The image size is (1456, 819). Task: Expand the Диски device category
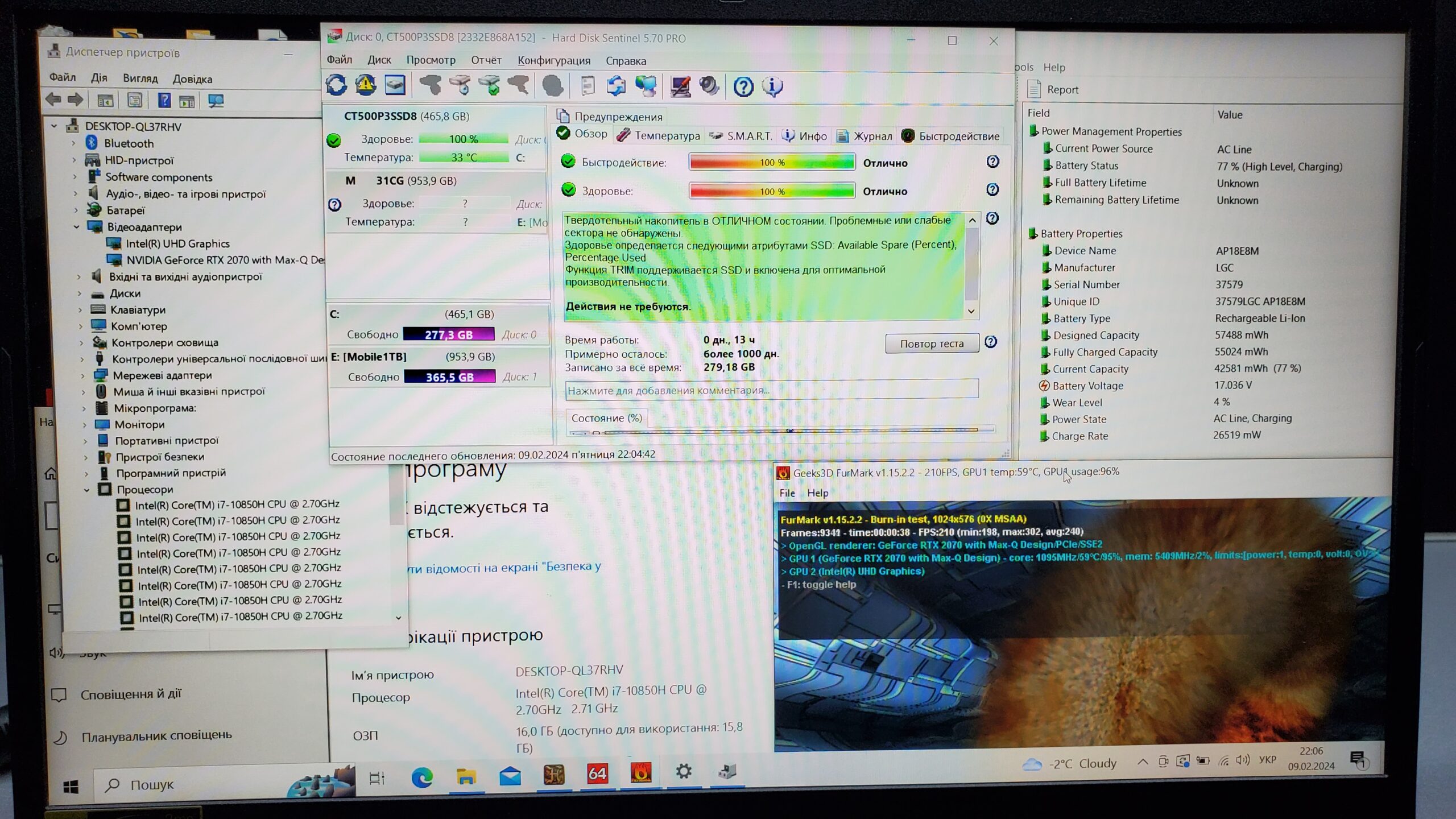coord(80,293)
